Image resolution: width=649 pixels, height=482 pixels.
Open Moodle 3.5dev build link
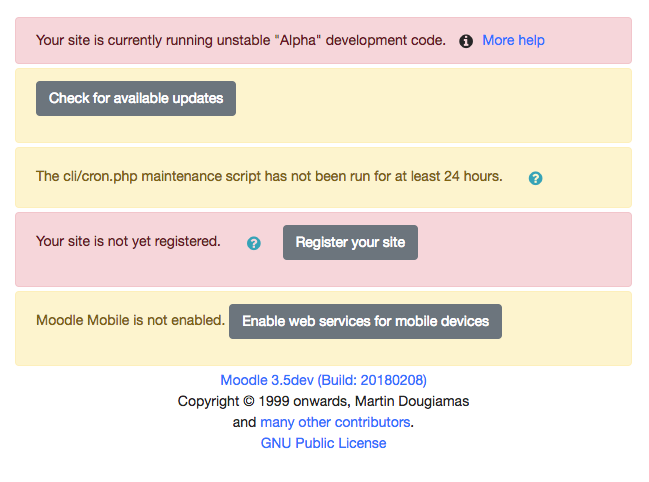click(323, 380)
